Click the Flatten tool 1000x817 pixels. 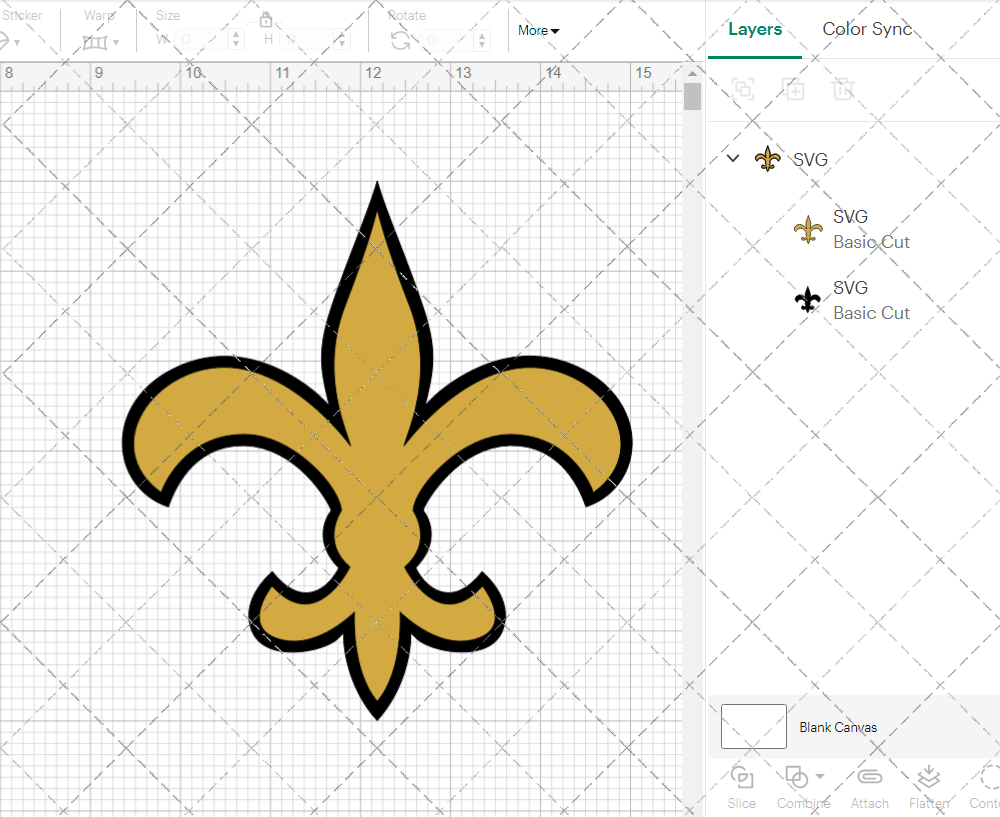[x=929, y=787]
